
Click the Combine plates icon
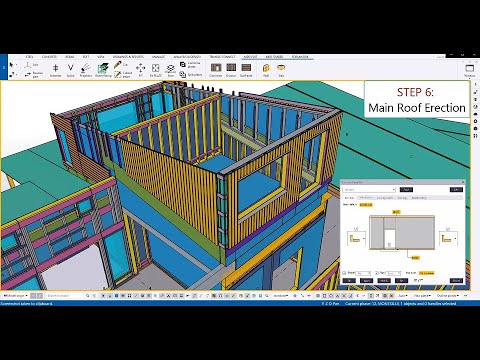[183, 64]
